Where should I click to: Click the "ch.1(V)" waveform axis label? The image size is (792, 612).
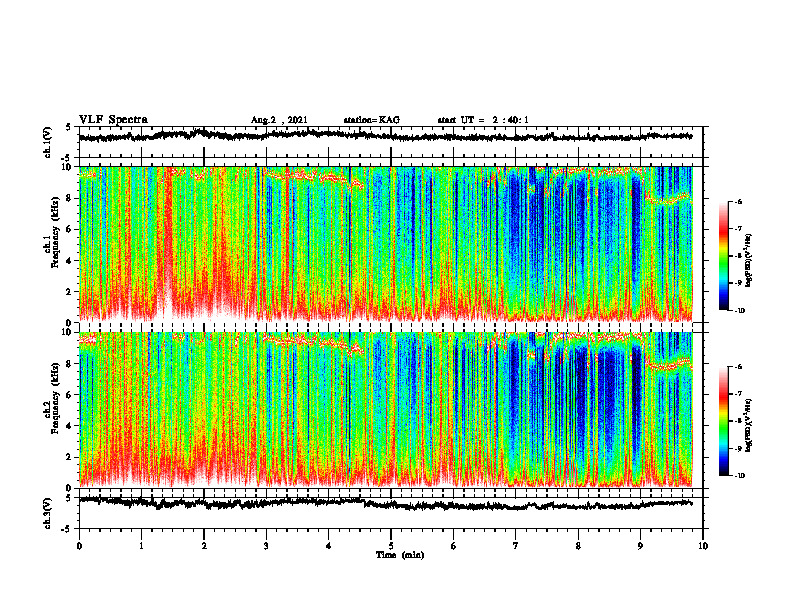pos(48,142)
